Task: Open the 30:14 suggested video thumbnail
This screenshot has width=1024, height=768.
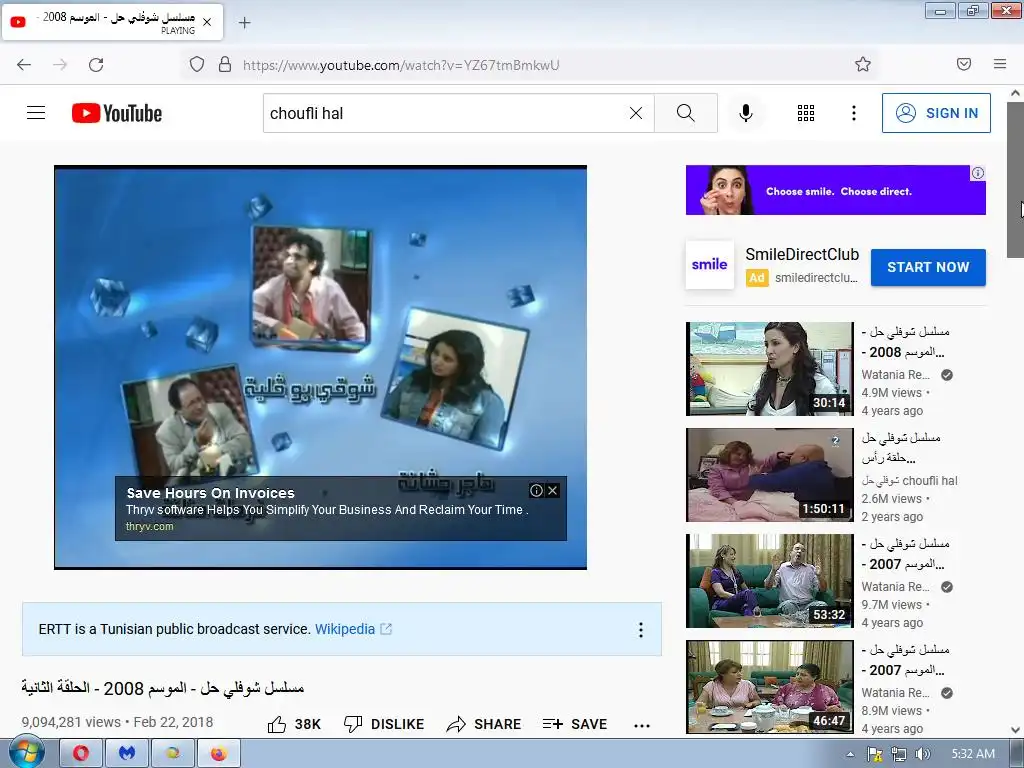Action: [769, 368]
